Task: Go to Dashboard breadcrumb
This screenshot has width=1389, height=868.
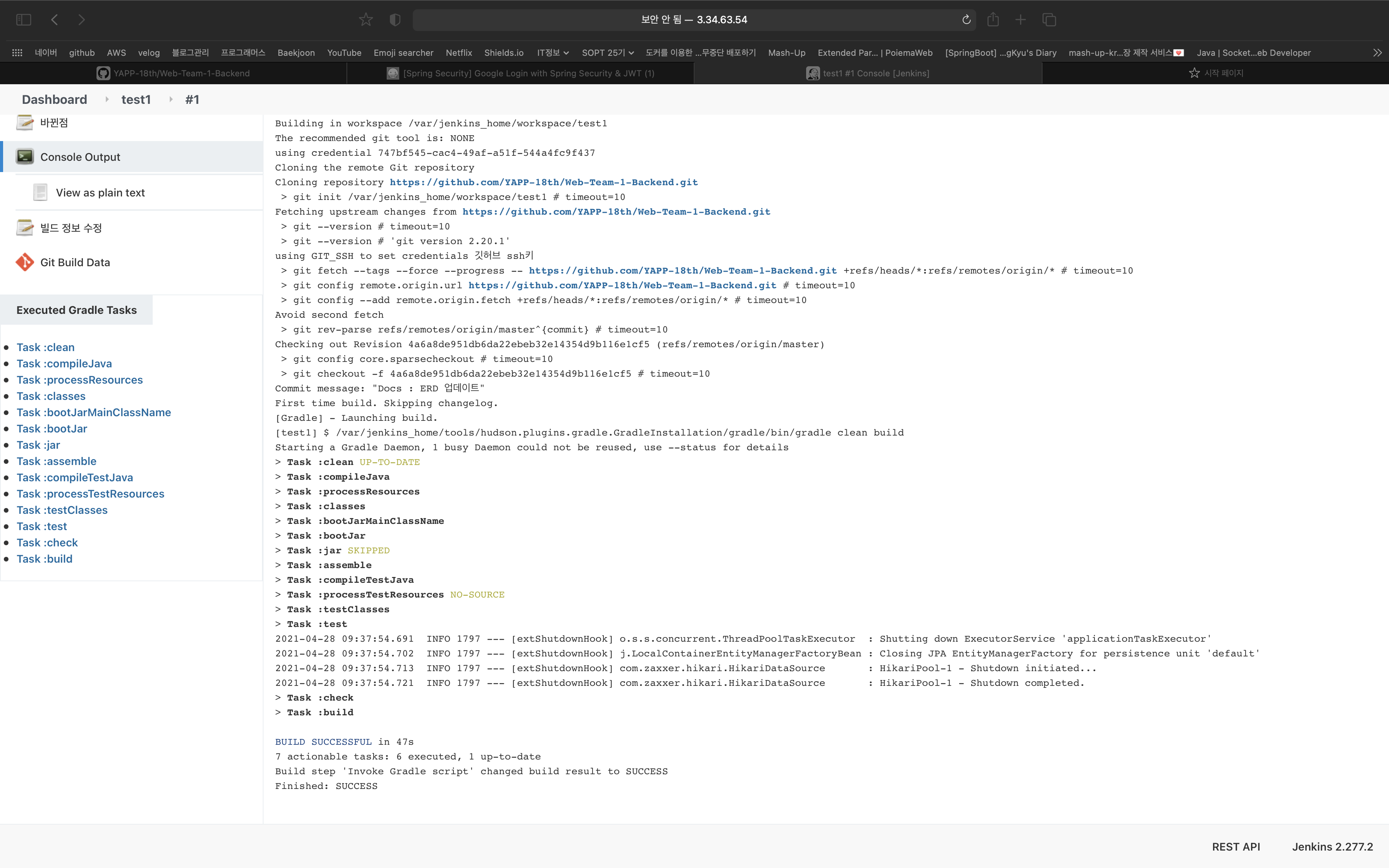Action: click(x=55, y=99)
